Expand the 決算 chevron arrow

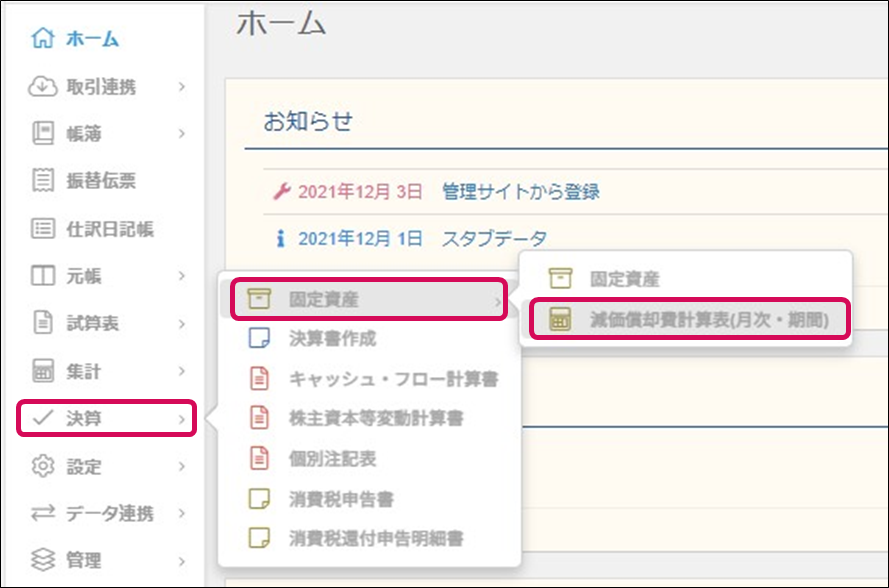[181, 419]
